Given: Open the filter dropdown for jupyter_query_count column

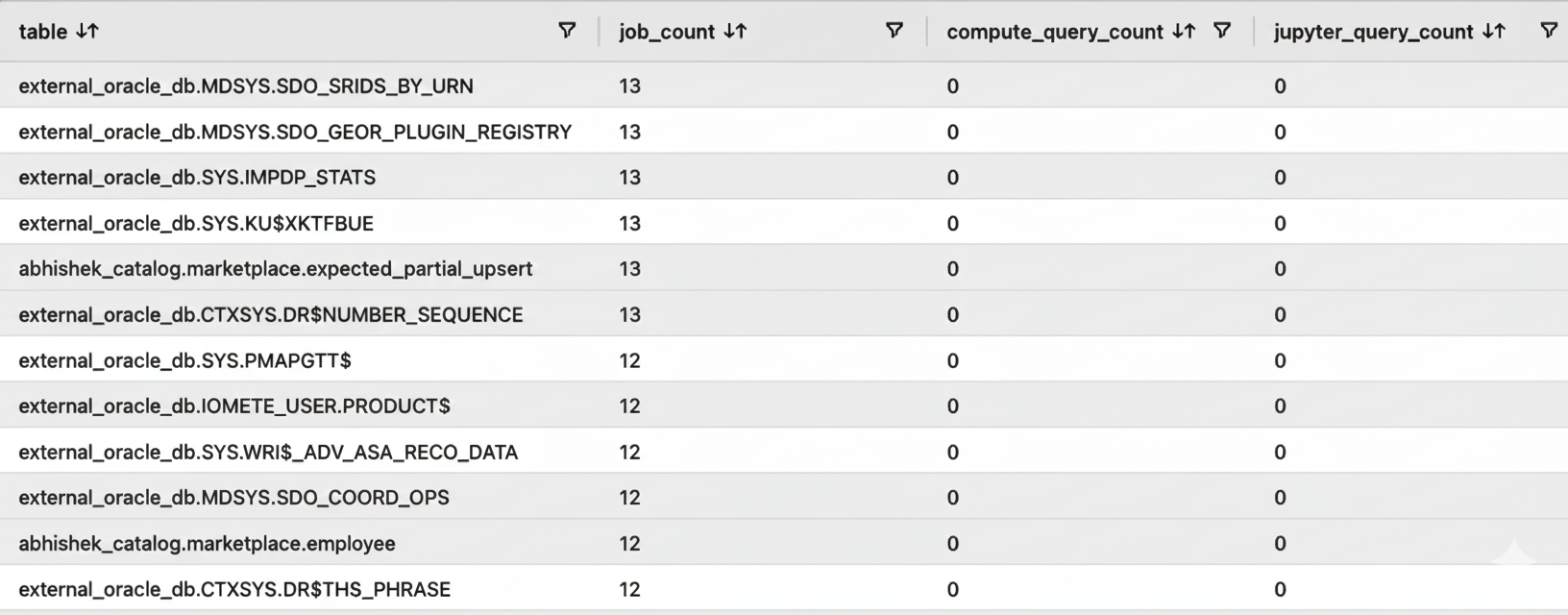Looking at the screenshot, I should (1549, 31).
